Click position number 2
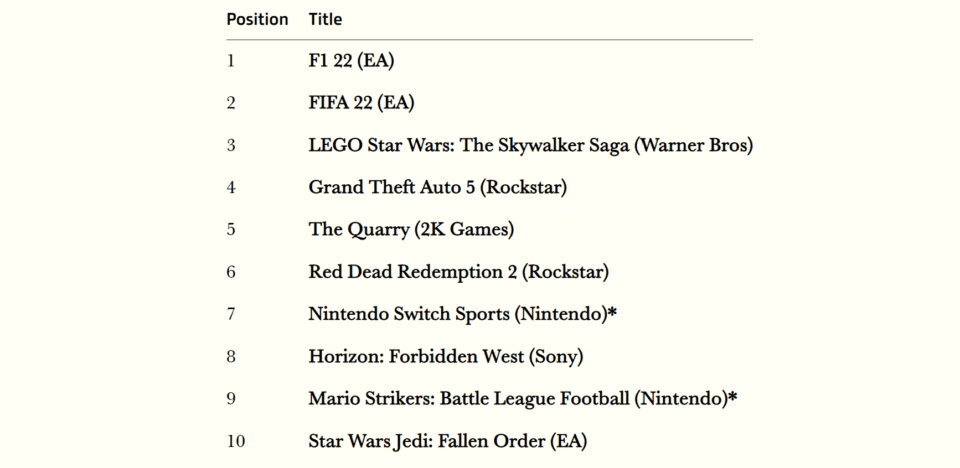 (231, 103)
